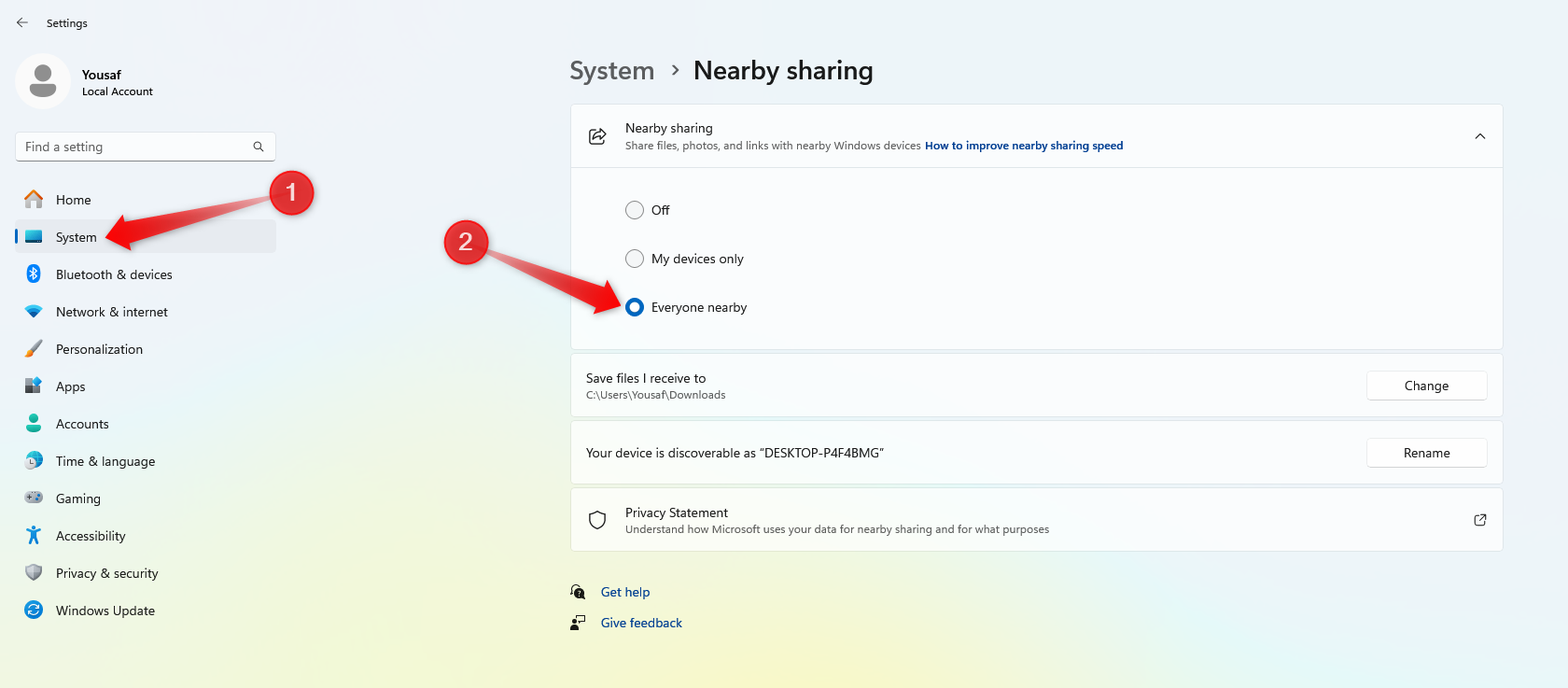Click the System monitor icon
Image resolution: width=1568 pixels, height=688 pixels.
34,237
